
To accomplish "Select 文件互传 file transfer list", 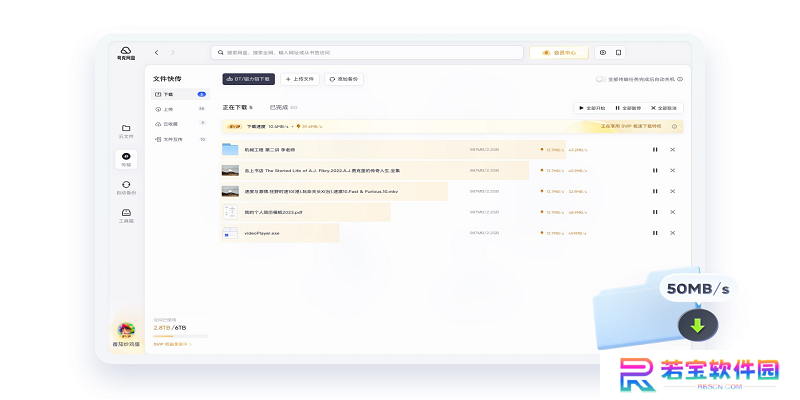I will (180, 139).
